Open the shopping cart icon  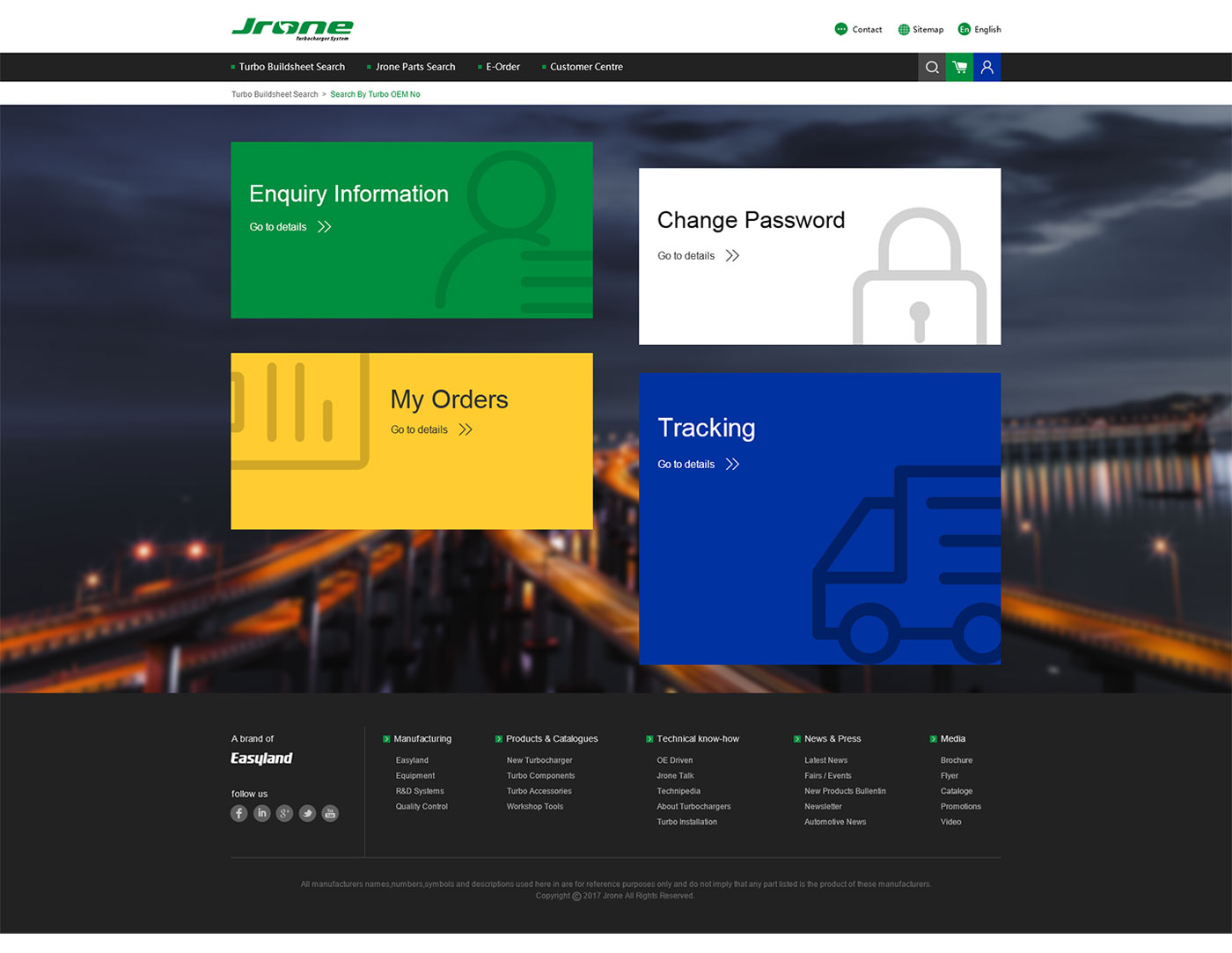coord(959,67)
